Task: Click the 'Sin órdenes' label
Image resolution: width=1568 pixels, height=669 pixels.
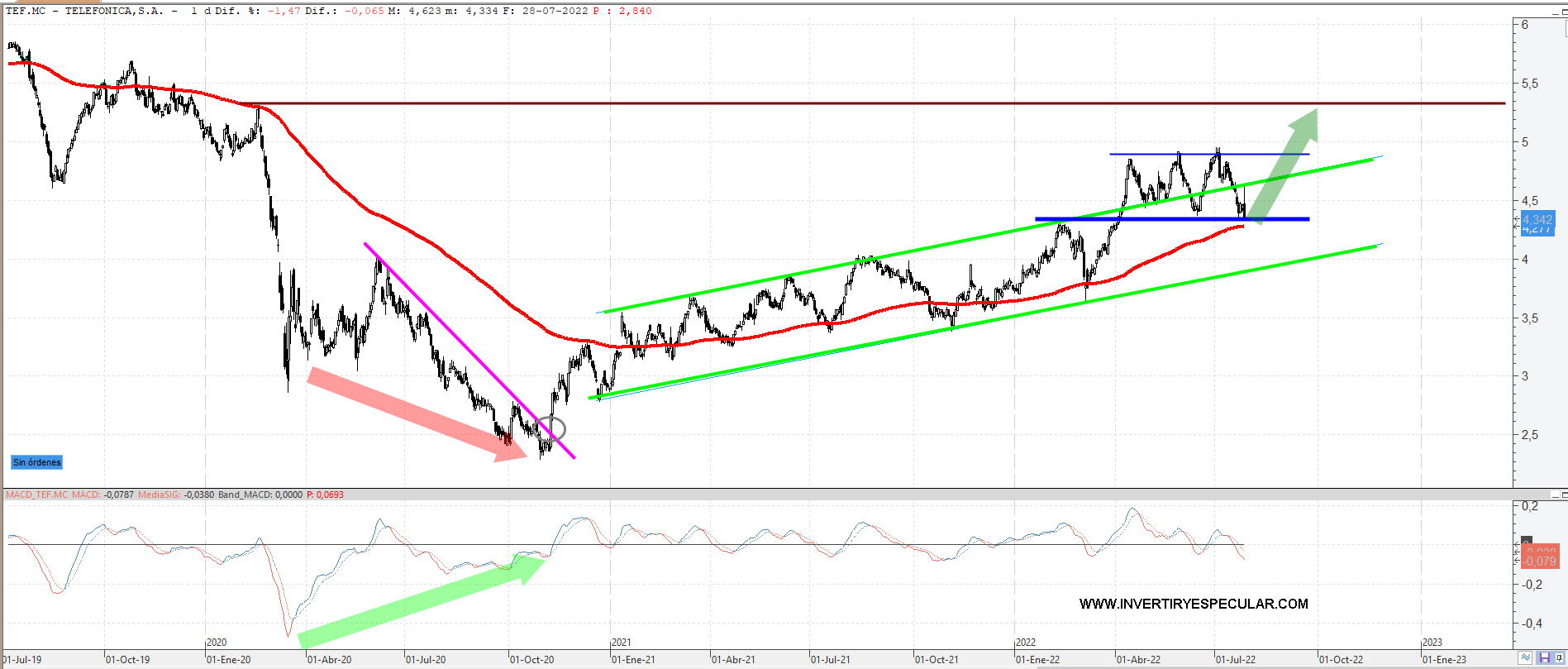Action: (x=37, y=462)
